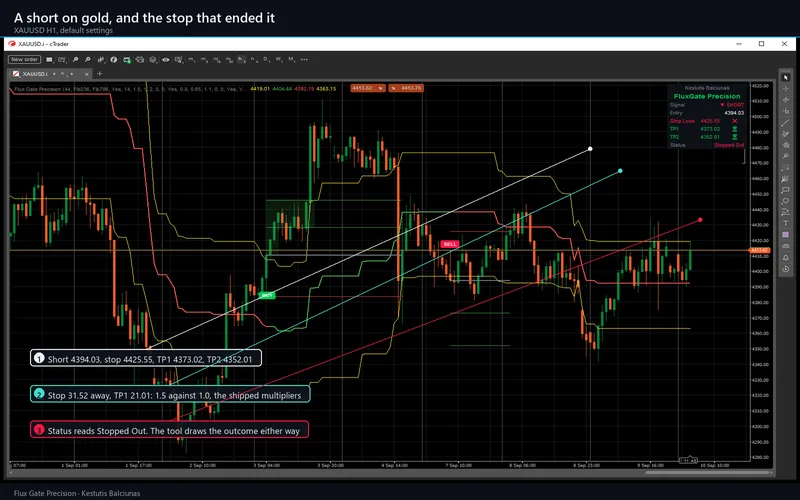Select the rectangle shape drawing tool
Image resolution: width=800 pixels, height=500 pixels.
[786, 189]
